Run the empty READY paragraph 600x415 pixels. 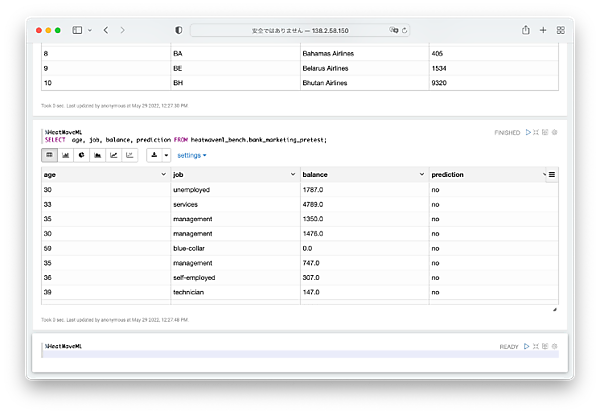pyautogui.click(x=529, y=347)
